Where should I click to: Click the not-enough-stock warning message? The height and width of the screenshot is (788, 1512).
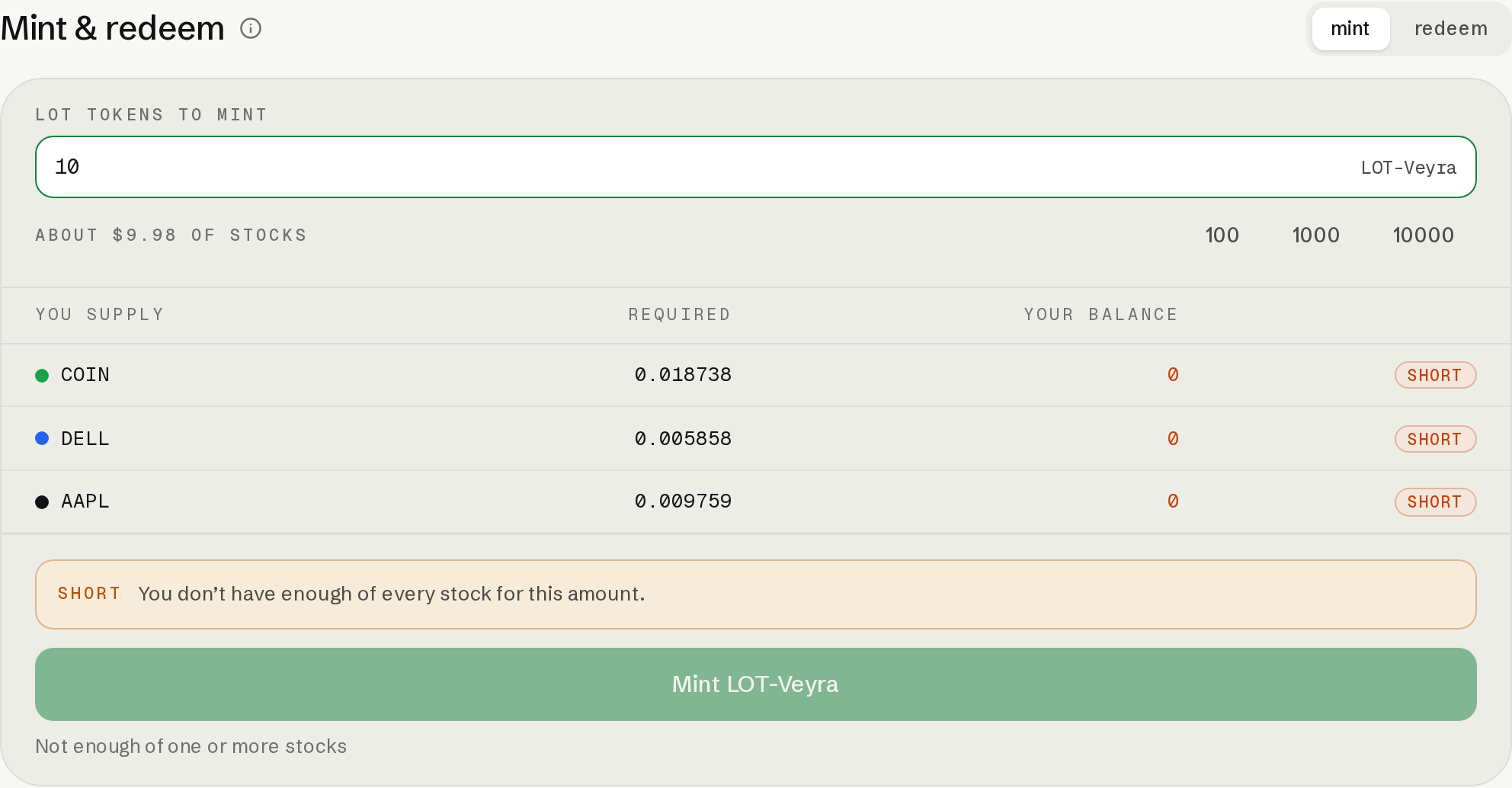[x=756, y=594]
